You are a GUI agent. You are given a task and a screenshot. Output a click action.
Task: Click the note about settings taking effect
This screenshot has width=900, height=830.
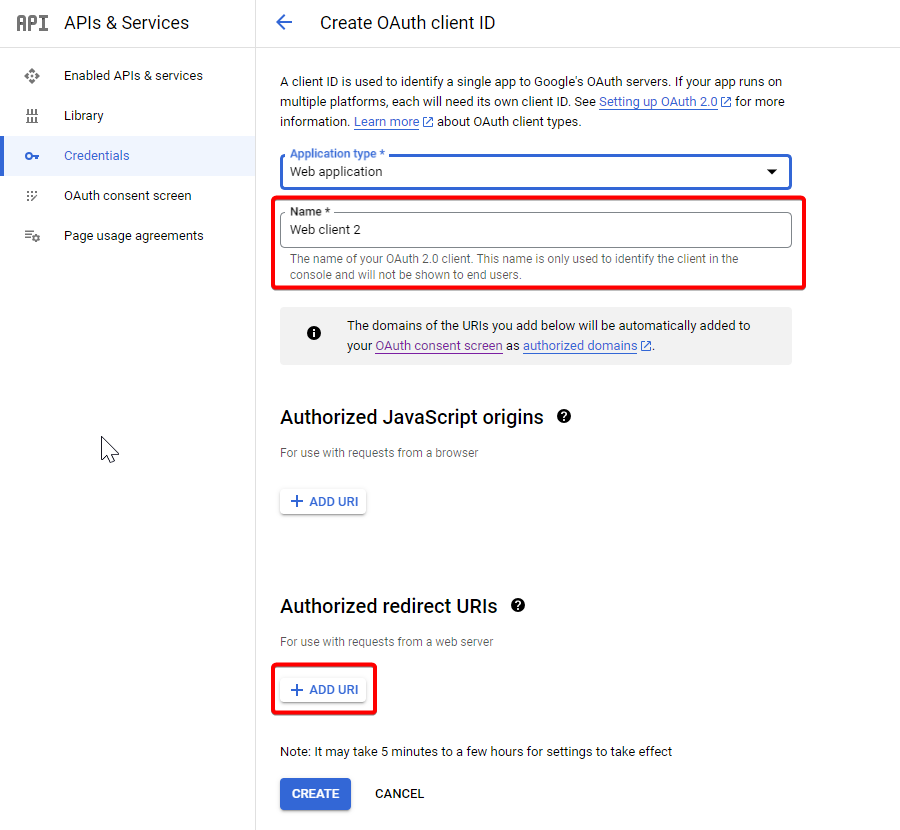476,752
